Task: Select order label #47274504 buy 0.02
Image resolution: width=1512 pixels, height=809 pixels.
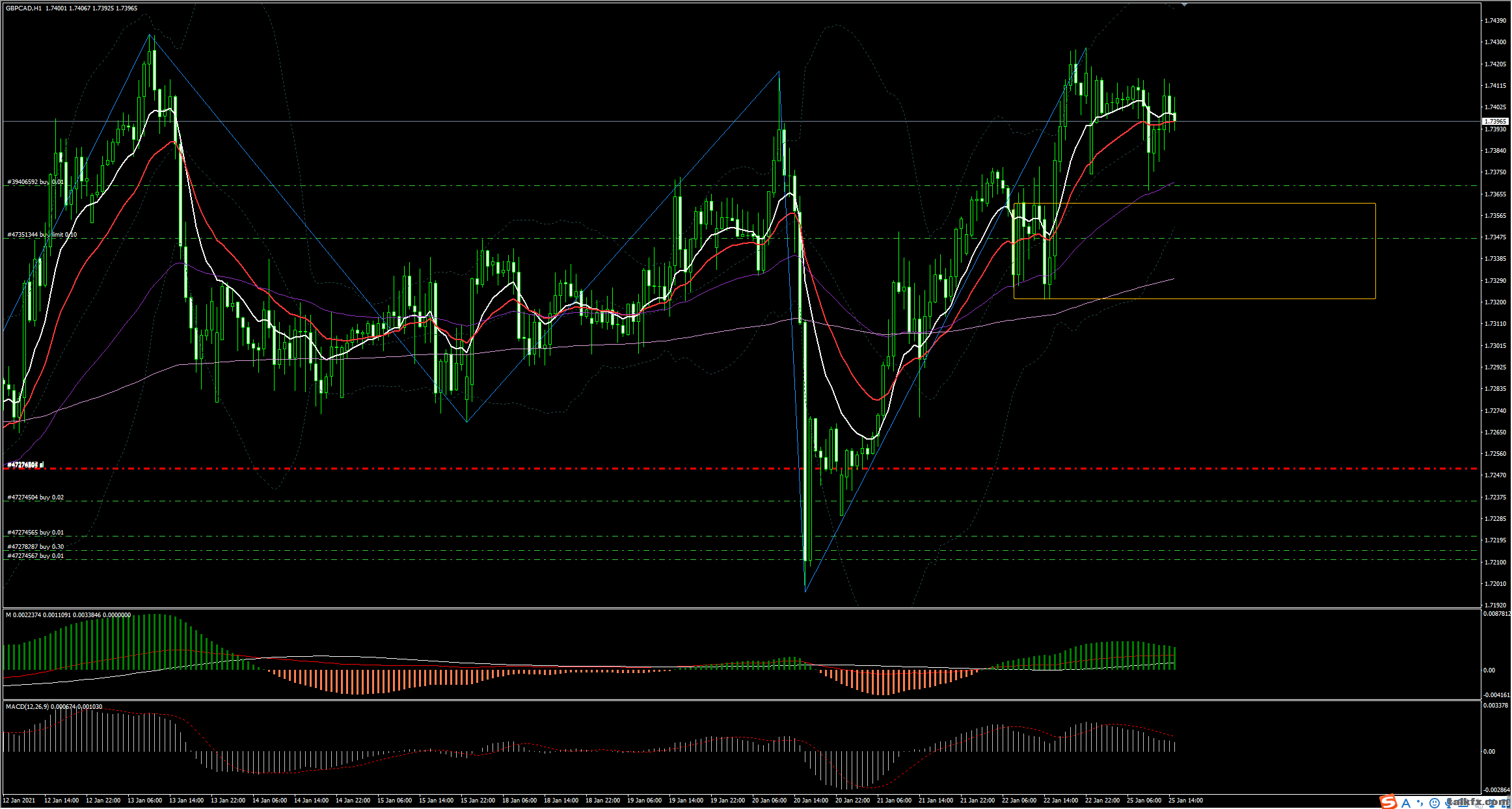Action: click(35, 497)
